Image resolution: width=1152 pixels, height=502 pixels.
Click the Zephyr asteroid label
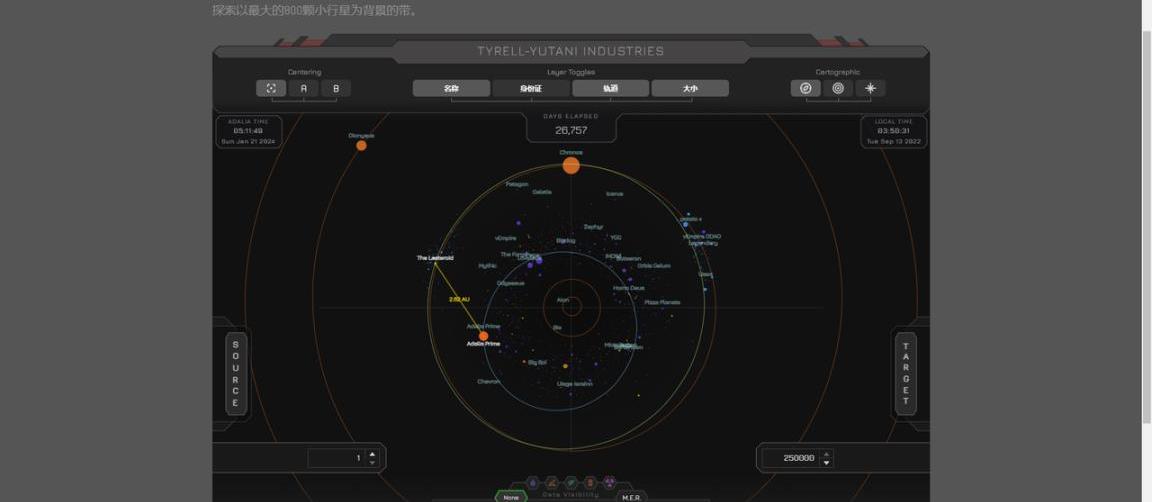pyautogui.click(x=594, y=227)
